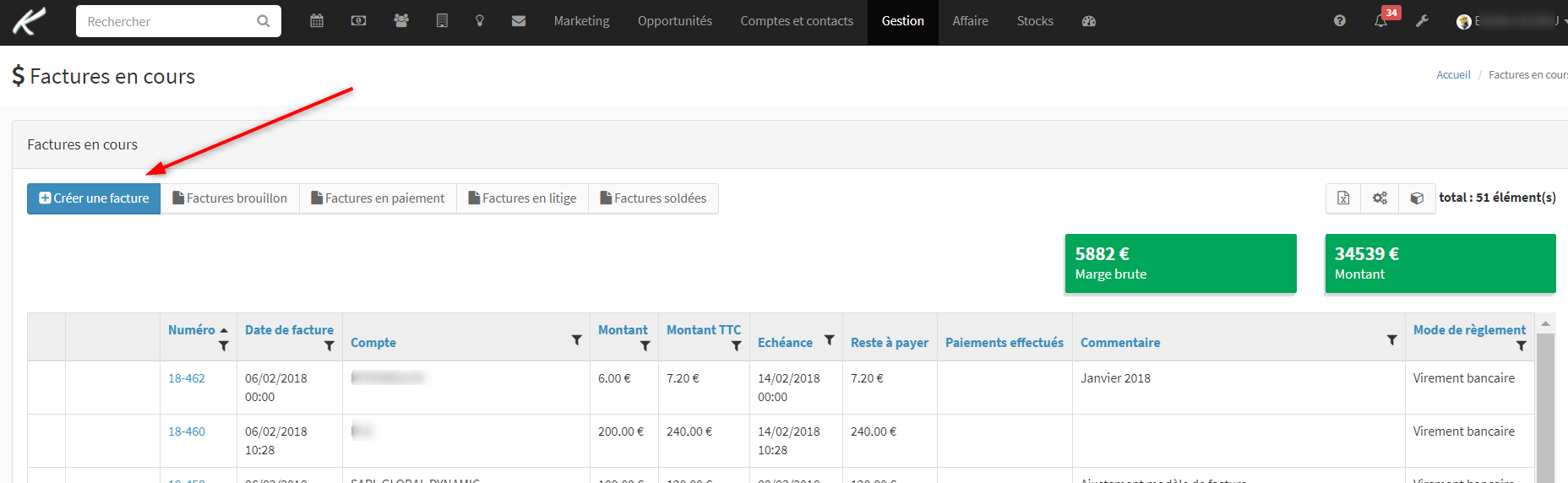
Task: Filter the Numéro column
Action: [224, 346]
